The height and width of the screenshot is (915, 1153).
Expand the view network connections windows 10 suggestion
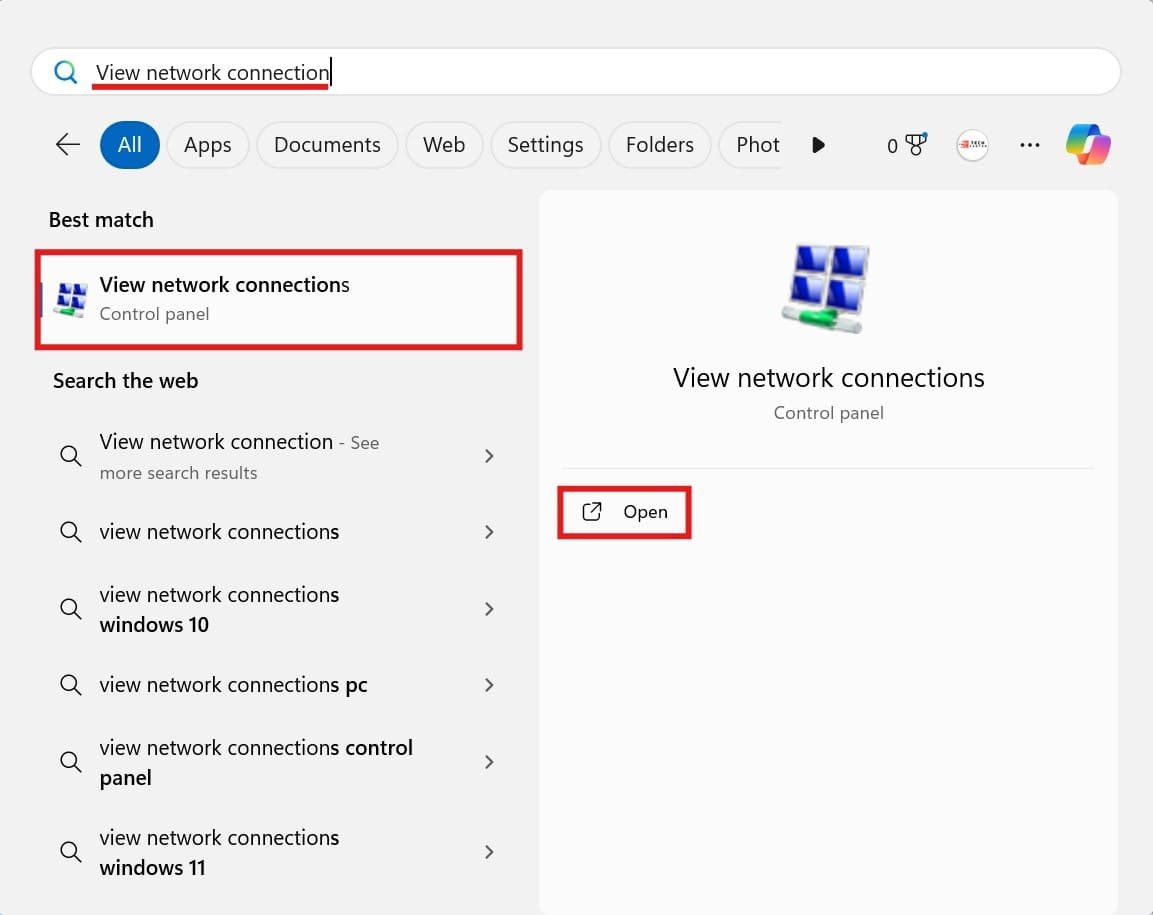(489, 609)
